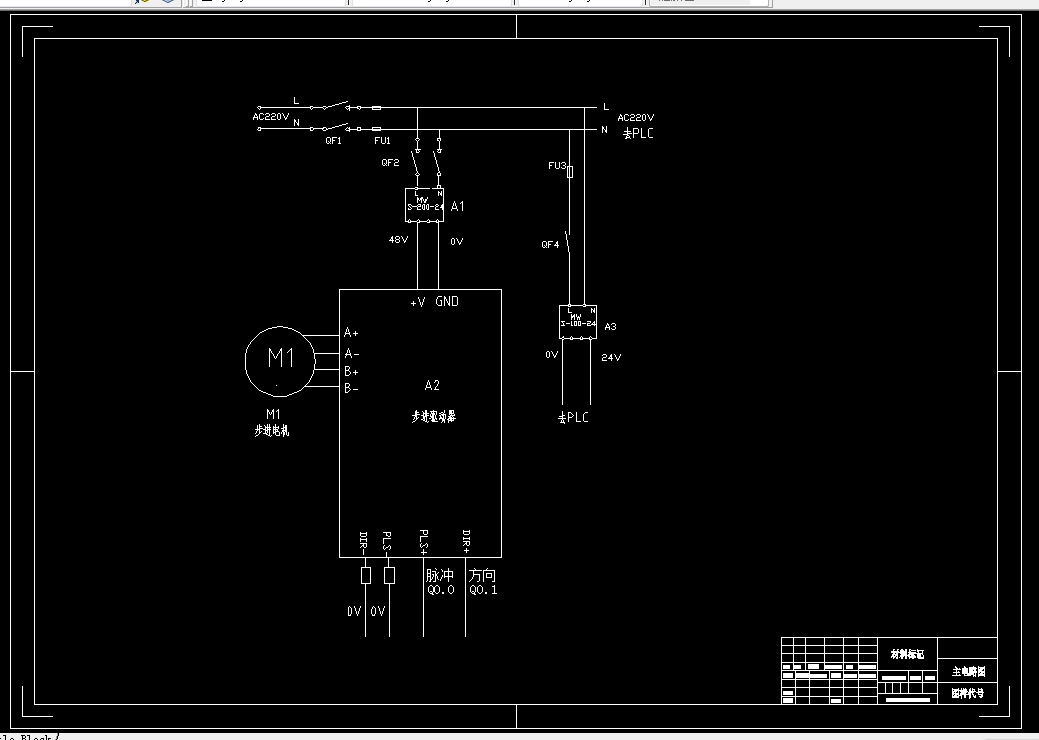
Task: Click the 48V output label
Action: point(398,240)
